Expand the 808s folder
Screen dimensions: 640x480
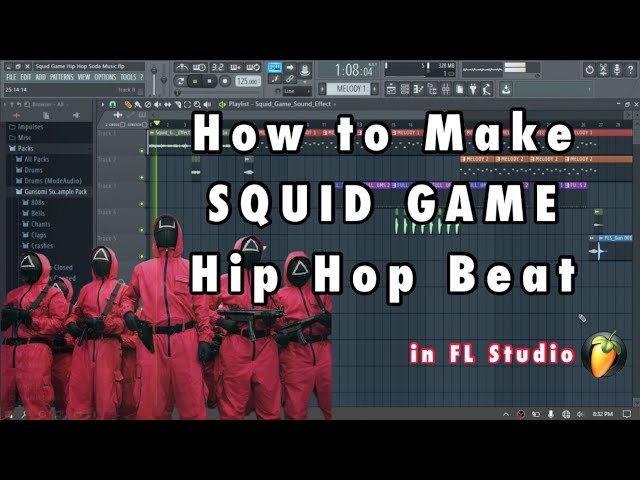pos(33,202)
